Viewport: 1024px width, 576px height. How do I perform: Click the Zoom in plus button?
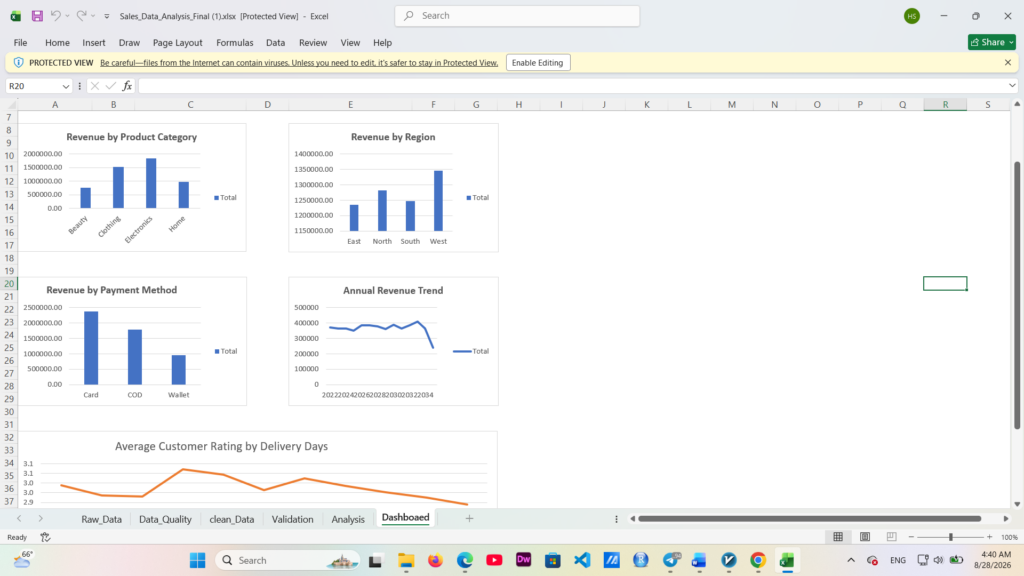tap(989, 537)
